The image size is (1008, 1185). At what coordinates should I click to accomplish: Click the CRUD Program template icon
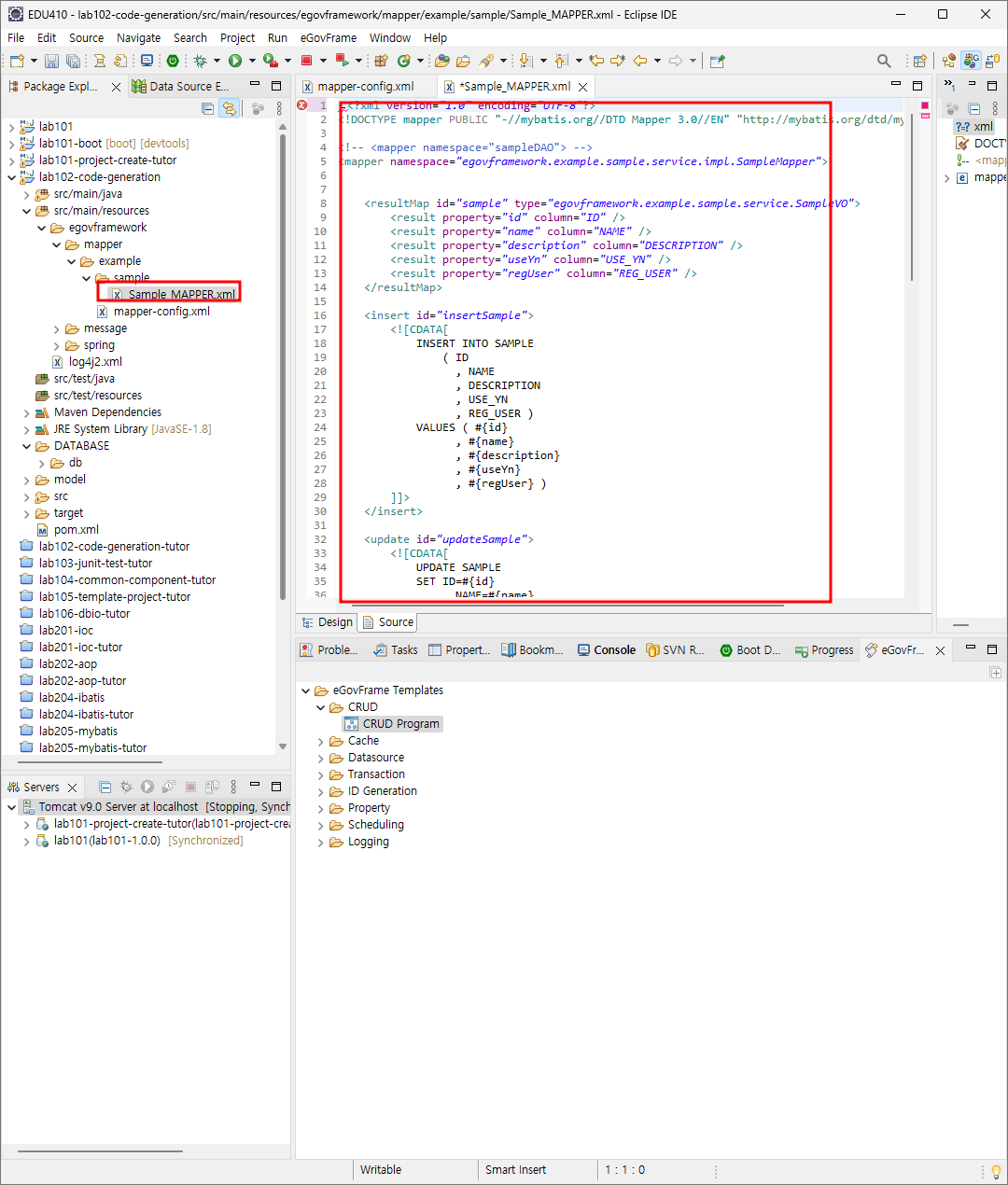click(352, 724)
